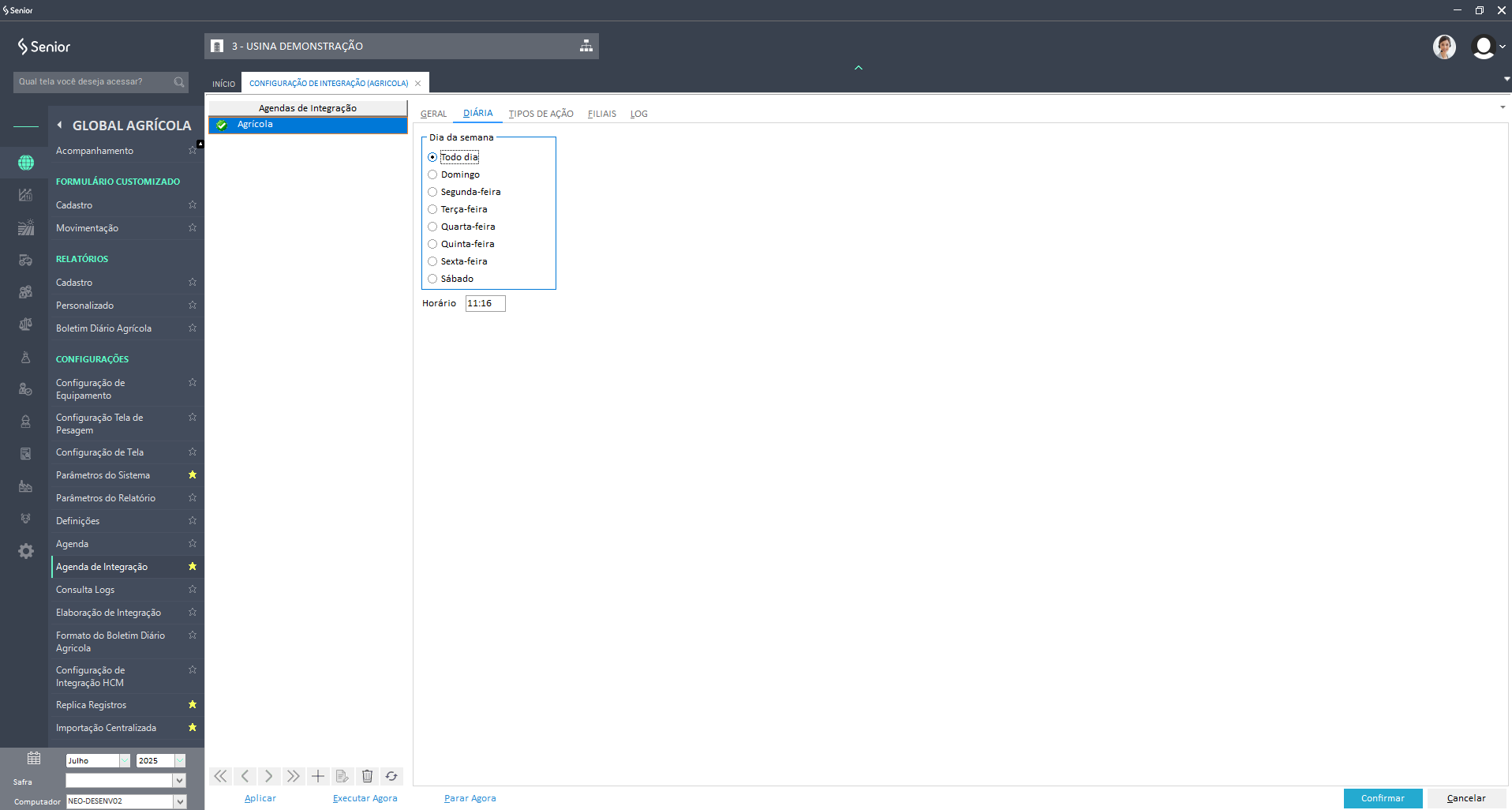1512x810 pixels.
Task: Click the search magnifier icon
Action: pyautogui.click(x=179, y=82)
